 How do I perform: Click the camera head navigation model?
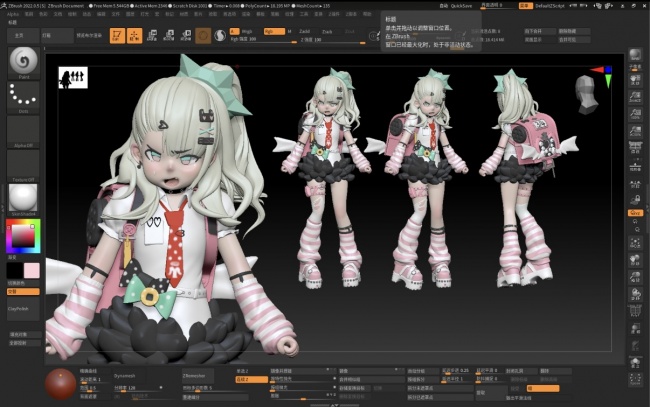pos(586,94)
